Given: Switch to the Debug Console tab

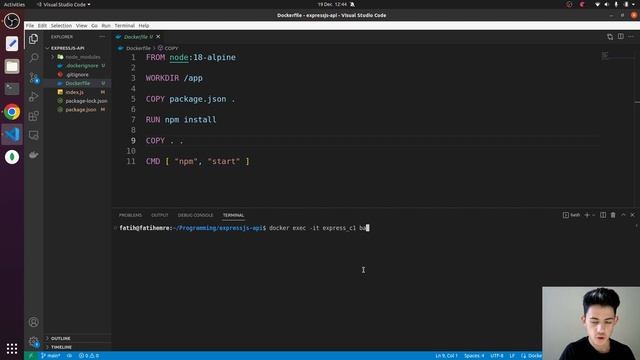Looking at the screenshot, I should tap(195, 215).
